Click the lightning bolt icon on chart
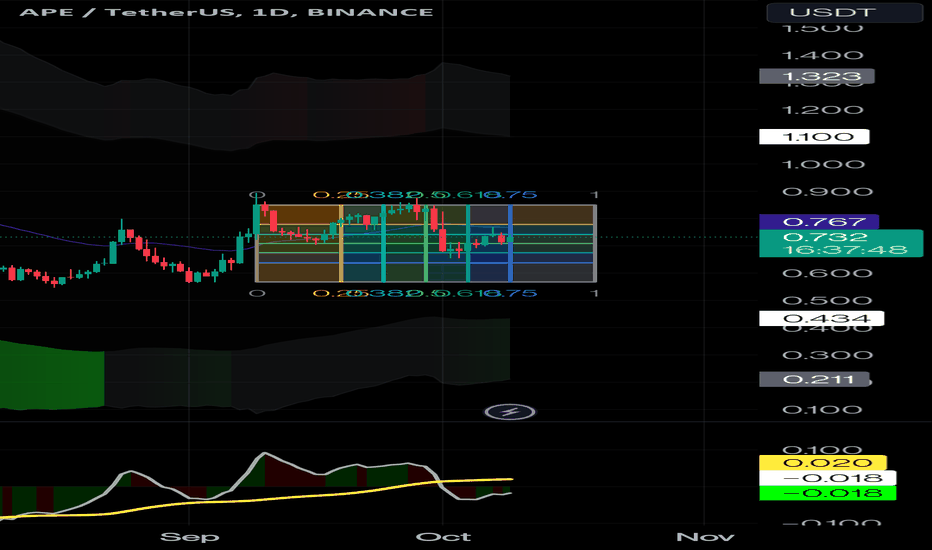932x550 pixels. click(x=510, y=411)
